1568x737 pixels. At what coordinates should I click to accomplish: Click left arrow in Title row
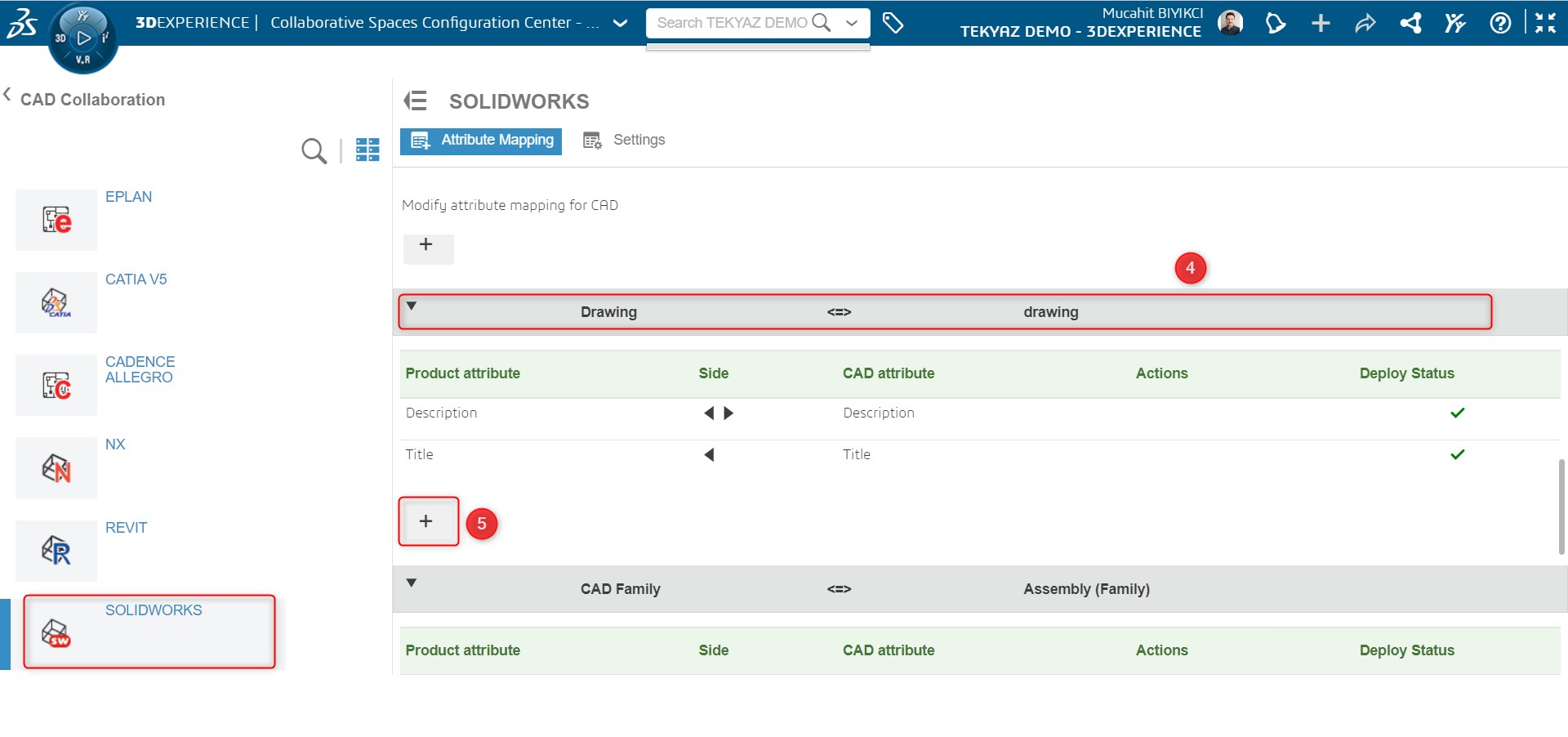(709, 455)
